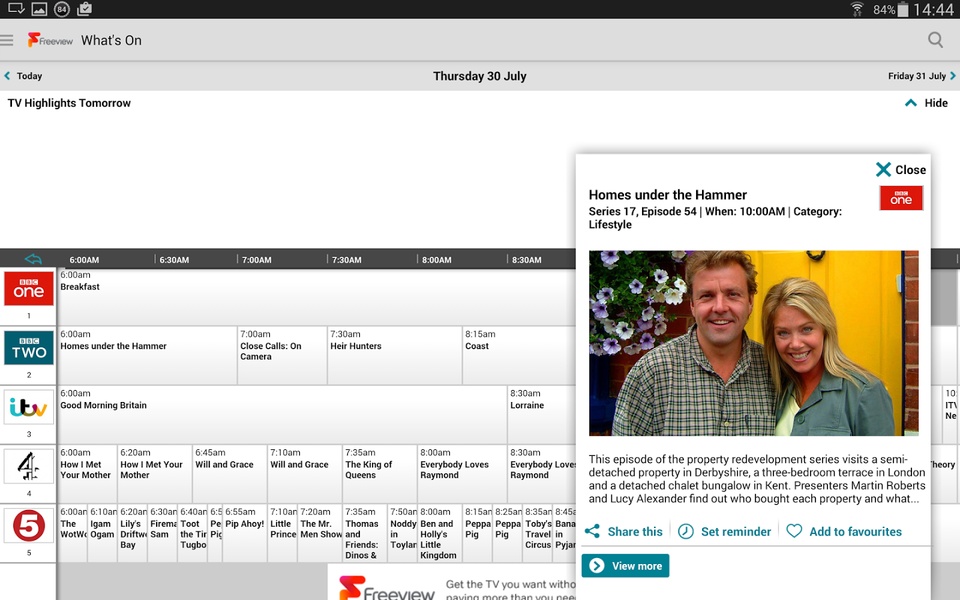Open Everybody Loves Raymond at 8:00am
Screen dimensions: 960x600
coord(462,474)
